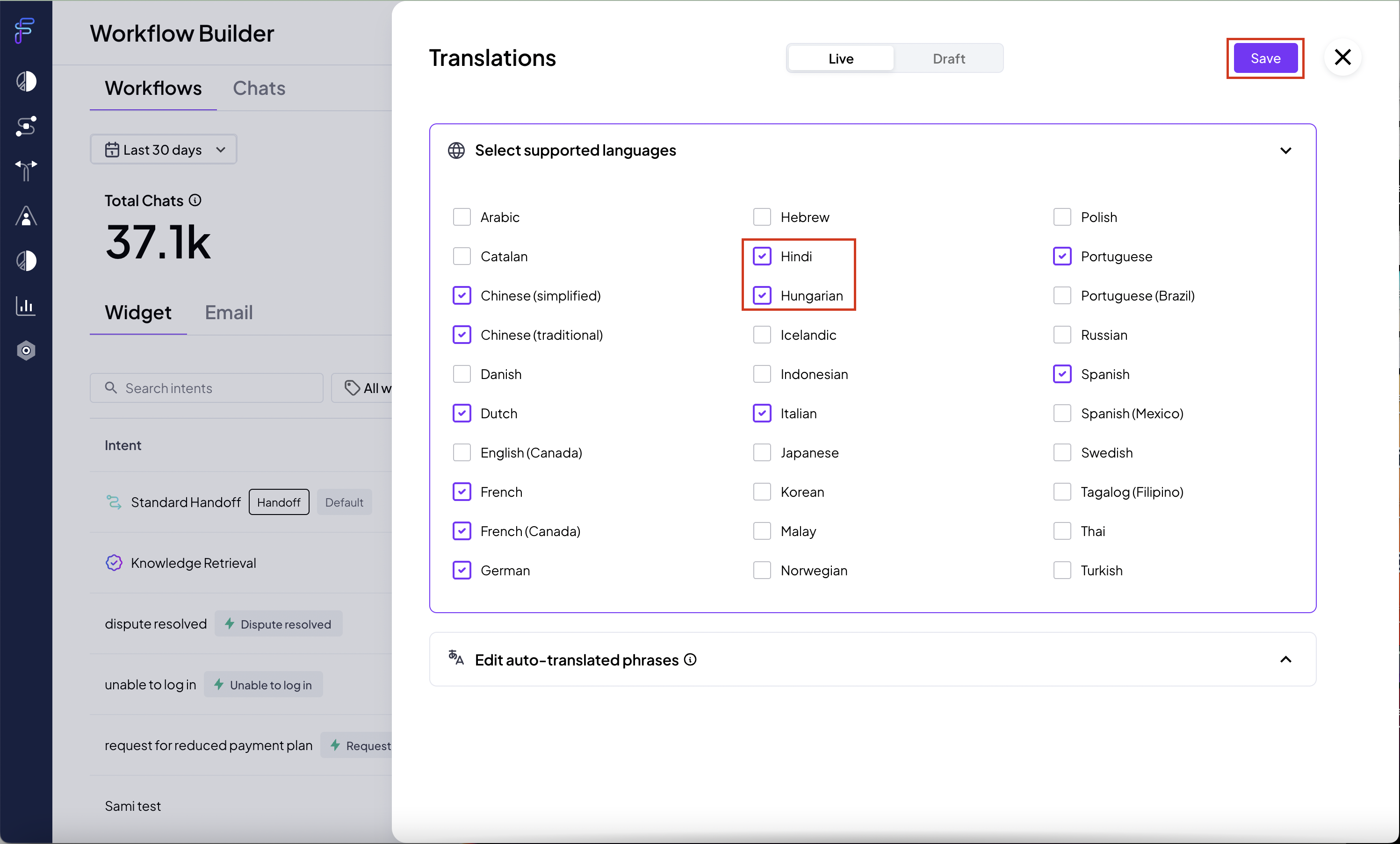Open the Last 30 days dropdown
Viewport: 1400px width, 844px height.
tap(164, 150)
